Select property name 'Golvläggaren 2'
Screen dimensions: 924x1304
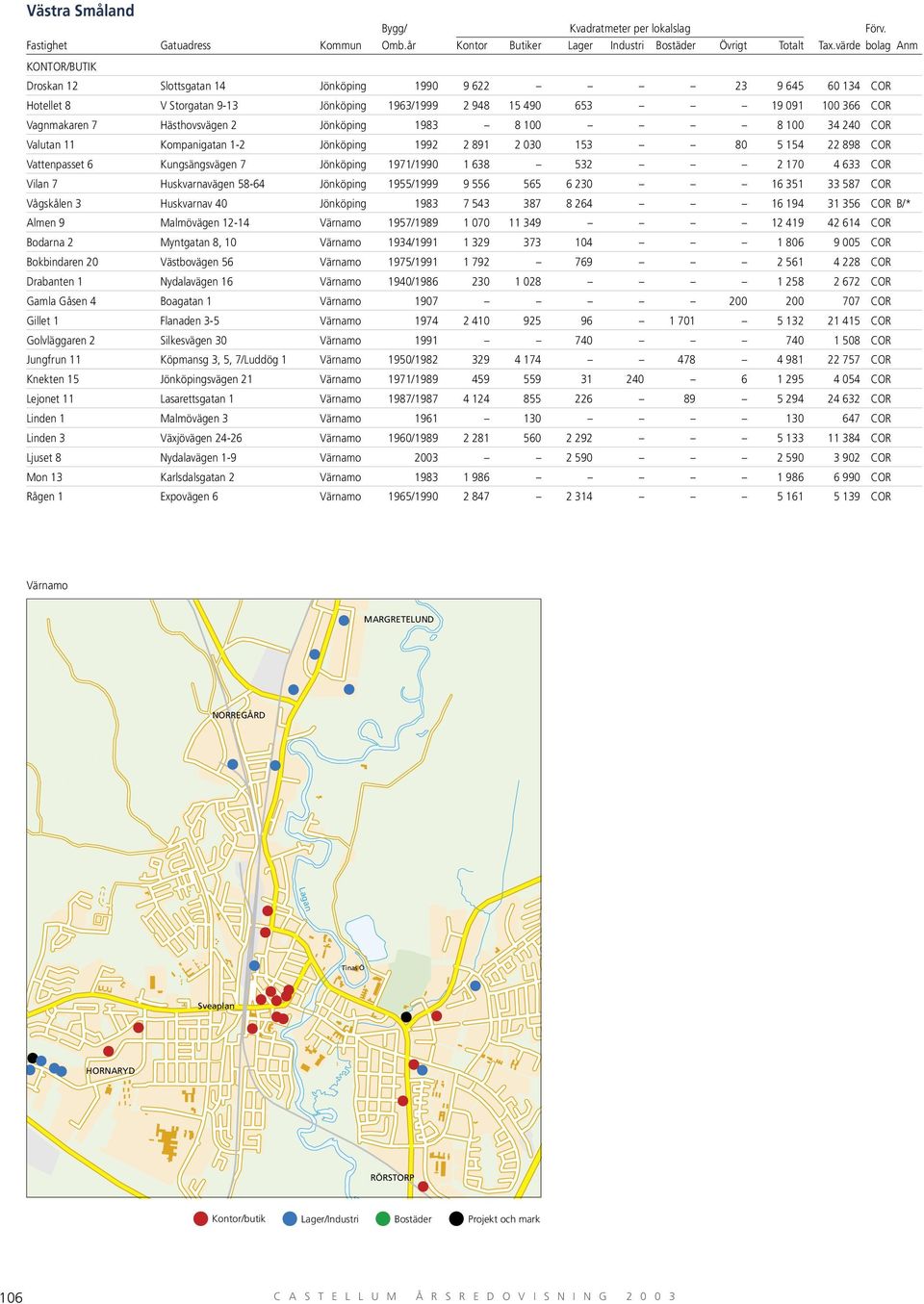pos(61,340)
